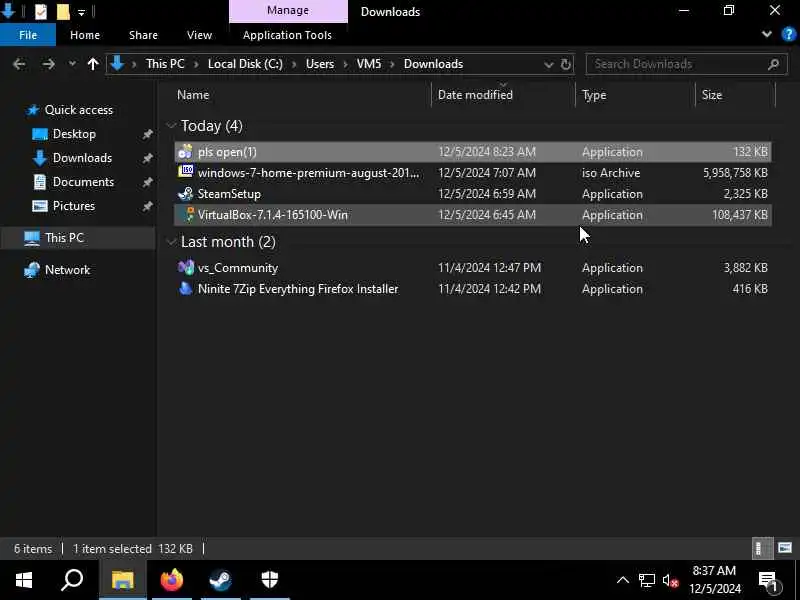Click the Pictures icon in sidebar
800x600 pixels.
coord(40,206)
